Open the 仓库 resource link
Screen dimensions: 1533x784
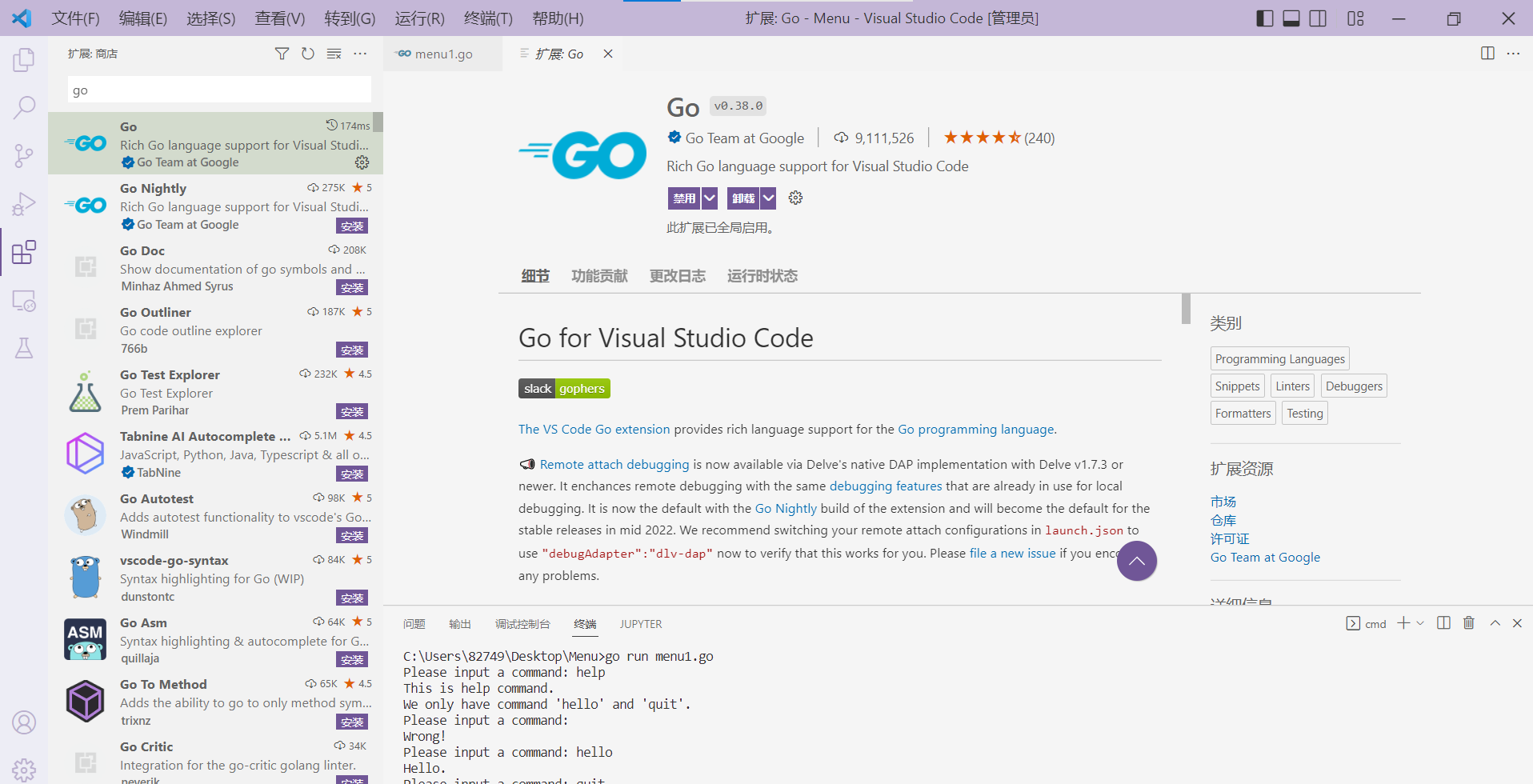1223,520
